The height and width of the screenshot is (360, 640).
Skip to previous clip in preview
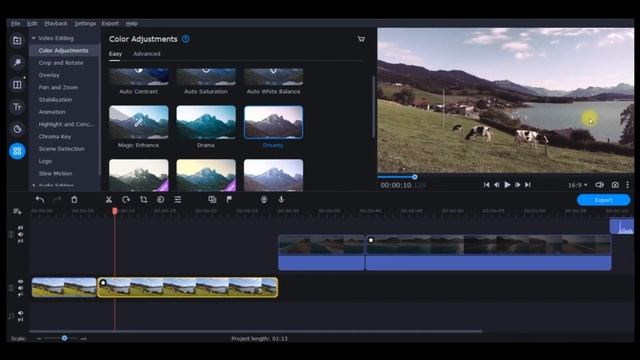coord(486,185)
